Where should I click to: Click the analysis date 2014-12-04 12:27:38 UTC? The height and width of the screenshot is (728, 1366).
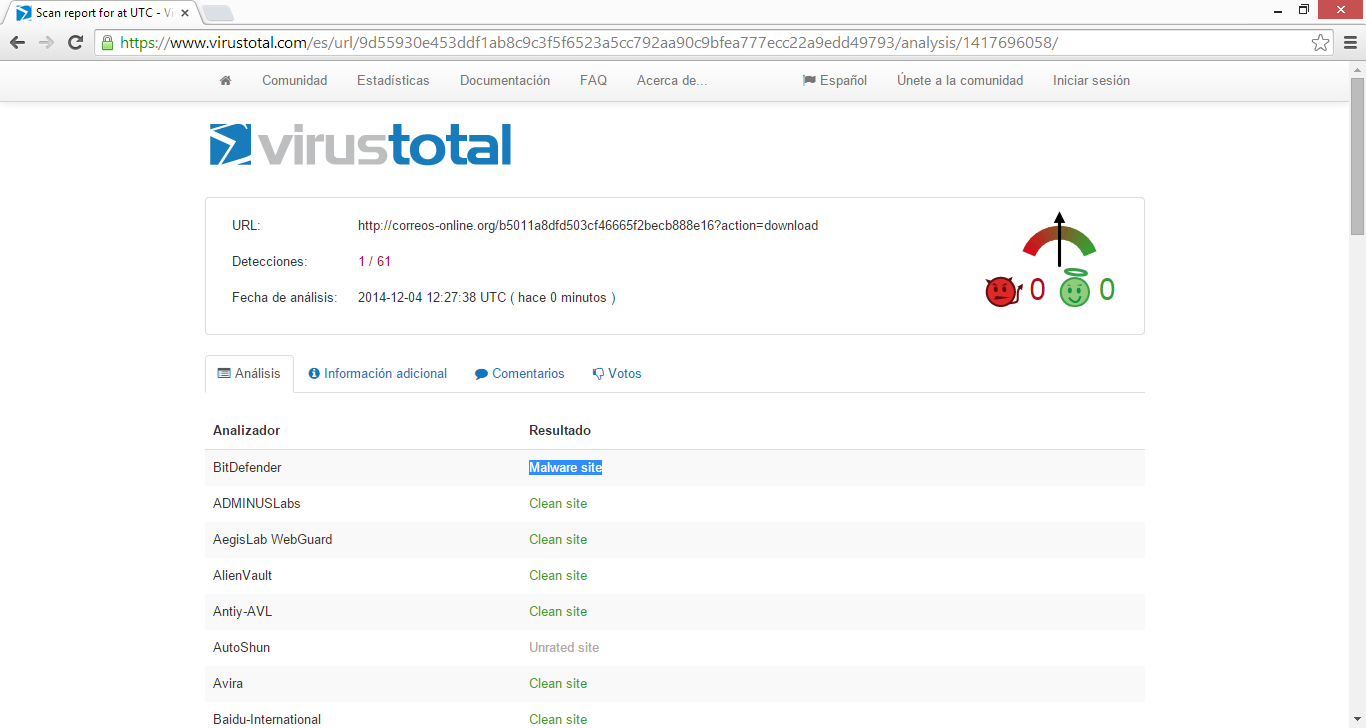click(x=432, y=297)
